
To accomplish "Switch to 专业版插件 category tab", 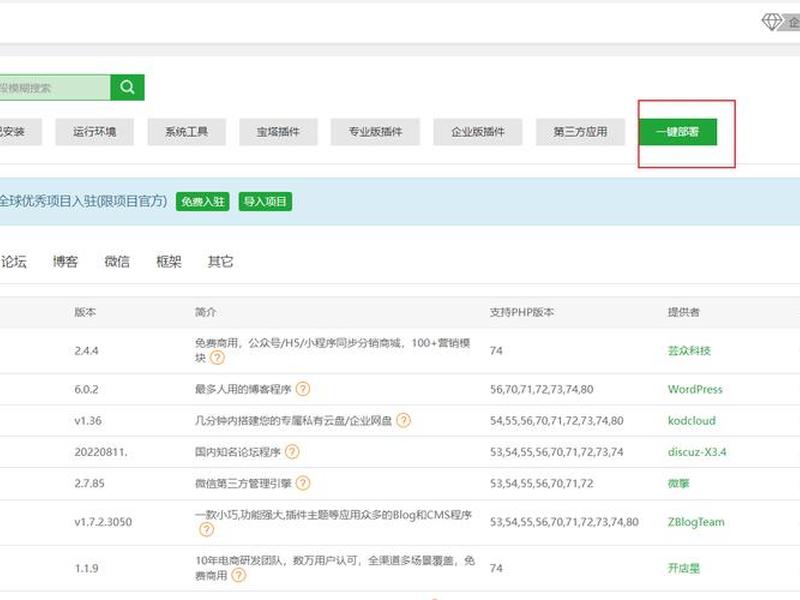I will (x=375, y=132).
